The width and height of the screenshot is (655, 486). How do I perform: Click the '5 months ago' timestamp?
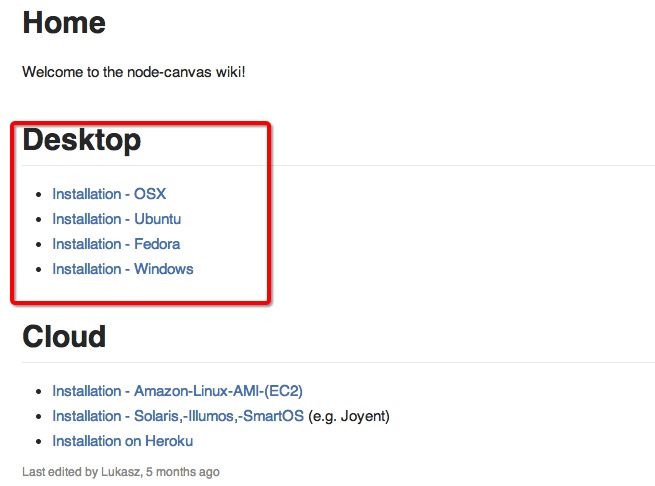point(183,472)
